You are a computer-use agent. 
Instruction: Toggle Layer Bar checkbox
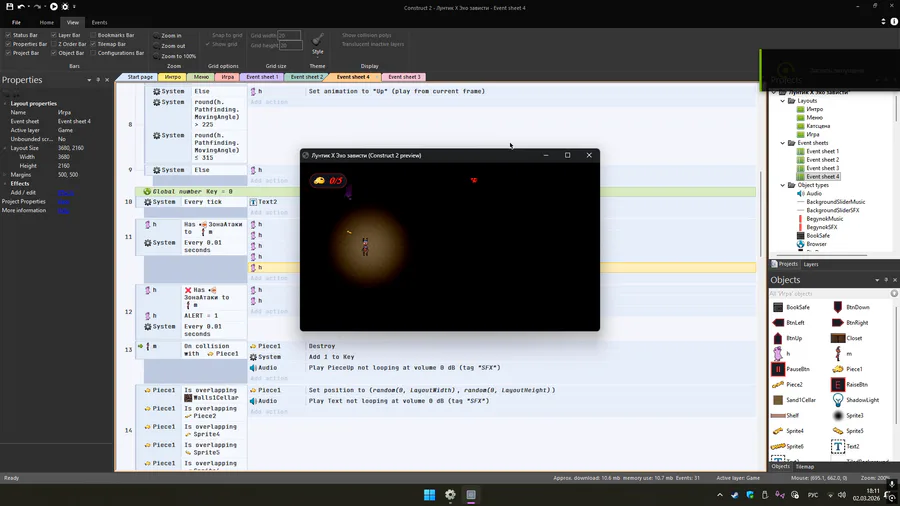(x=53, y=35)
